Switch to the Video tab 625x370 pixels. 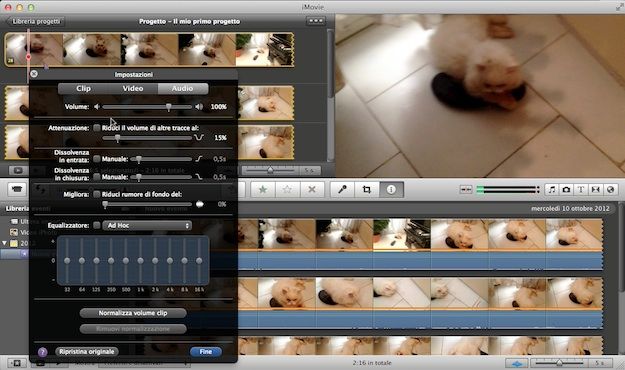pyautogui.click(x=133, y=89)
